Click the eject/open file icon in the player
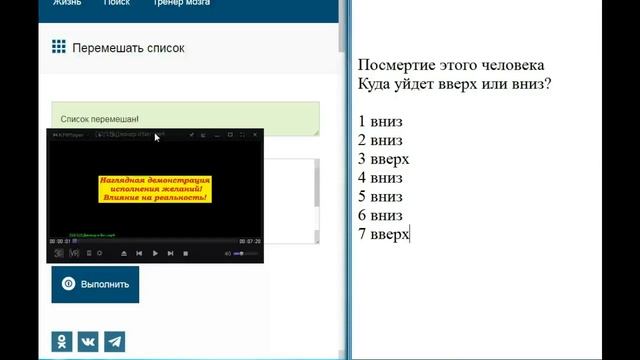This screenshot has width=640, height=360. (124, 253)
